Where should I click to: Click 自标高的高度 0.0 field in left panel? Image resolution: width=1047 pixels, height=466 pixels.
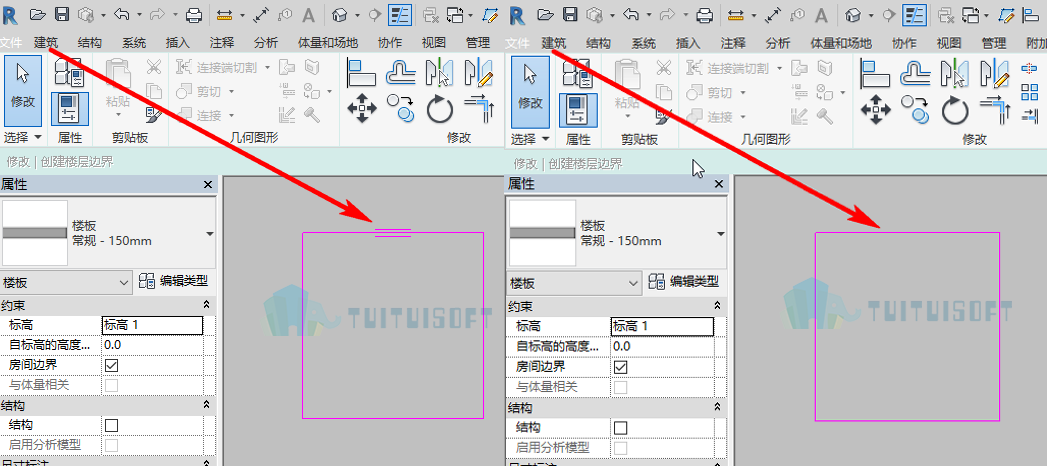click(x=152, y=345)
